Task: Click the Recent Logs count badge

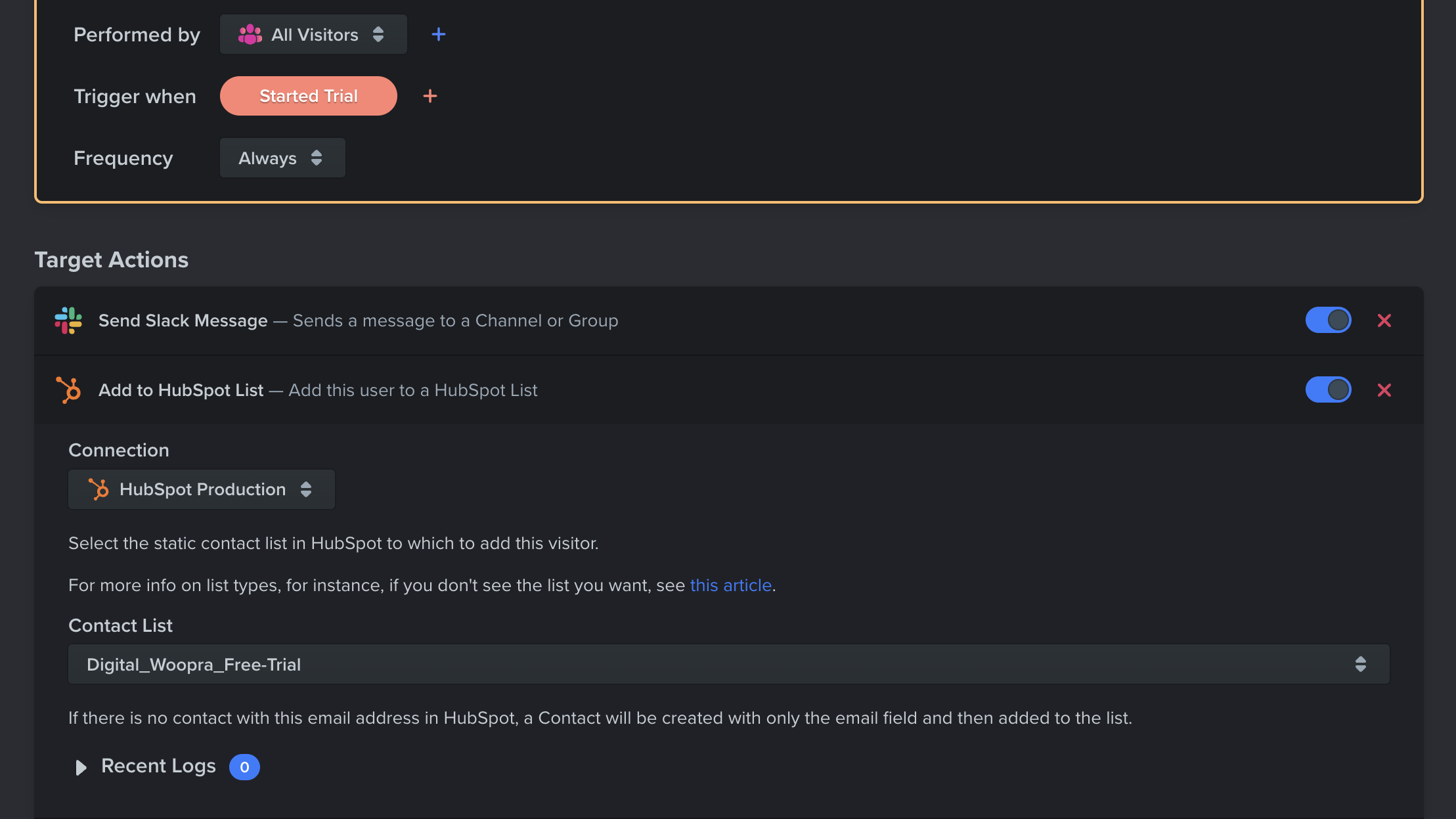Action: [244, 766]
